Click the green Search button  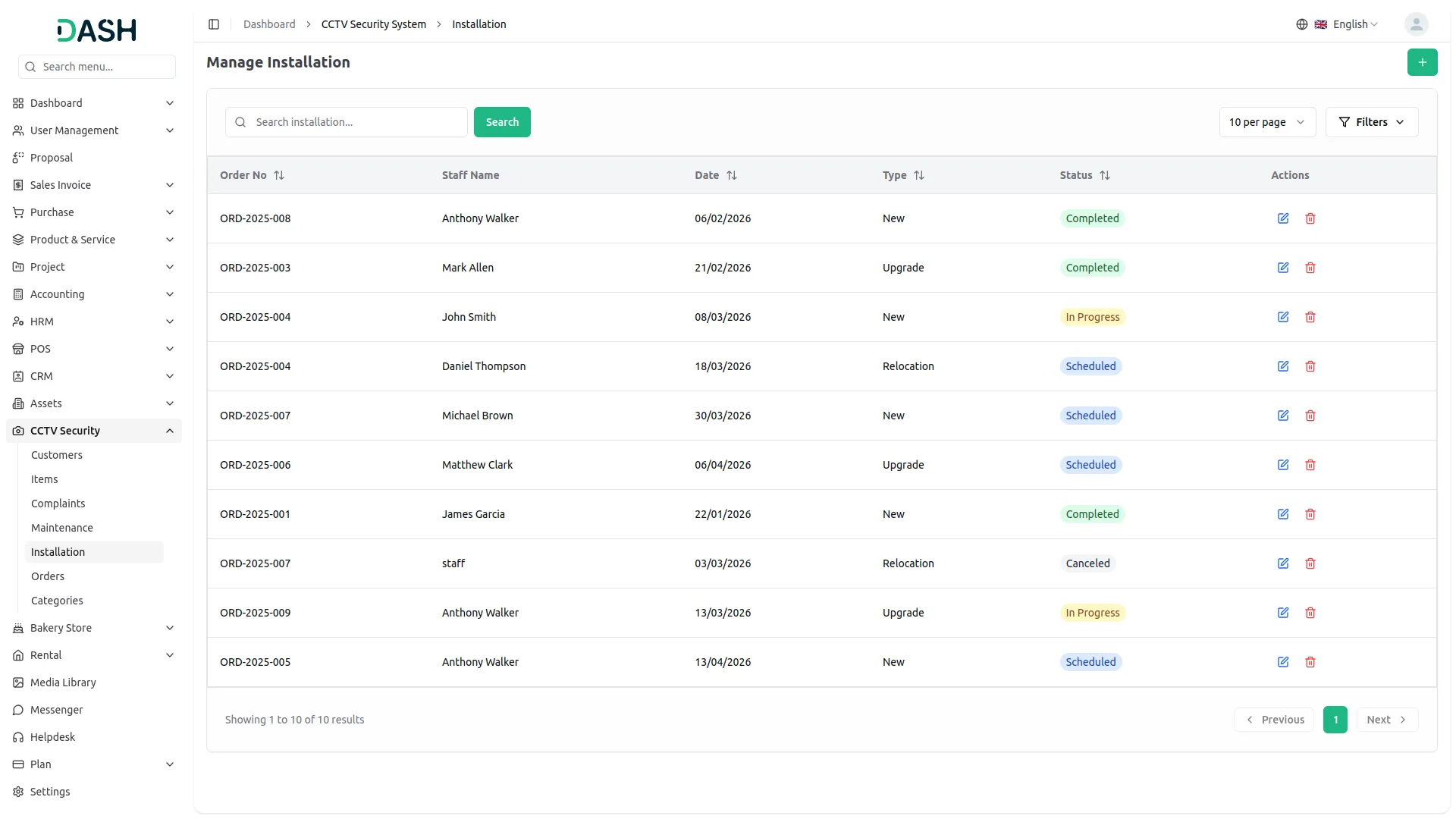pos(502,122)
